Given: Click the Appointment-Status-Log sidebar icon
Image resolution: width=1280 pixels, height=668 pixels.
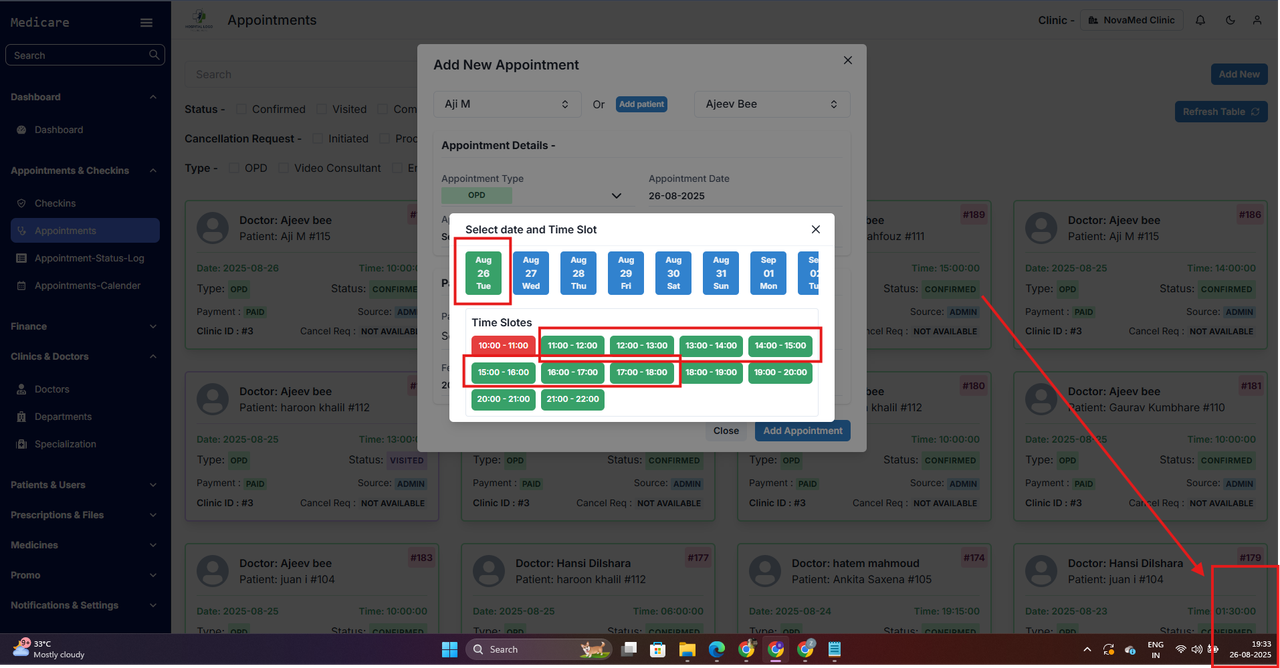Looking at the screenshot, I should tap(22, 258).
